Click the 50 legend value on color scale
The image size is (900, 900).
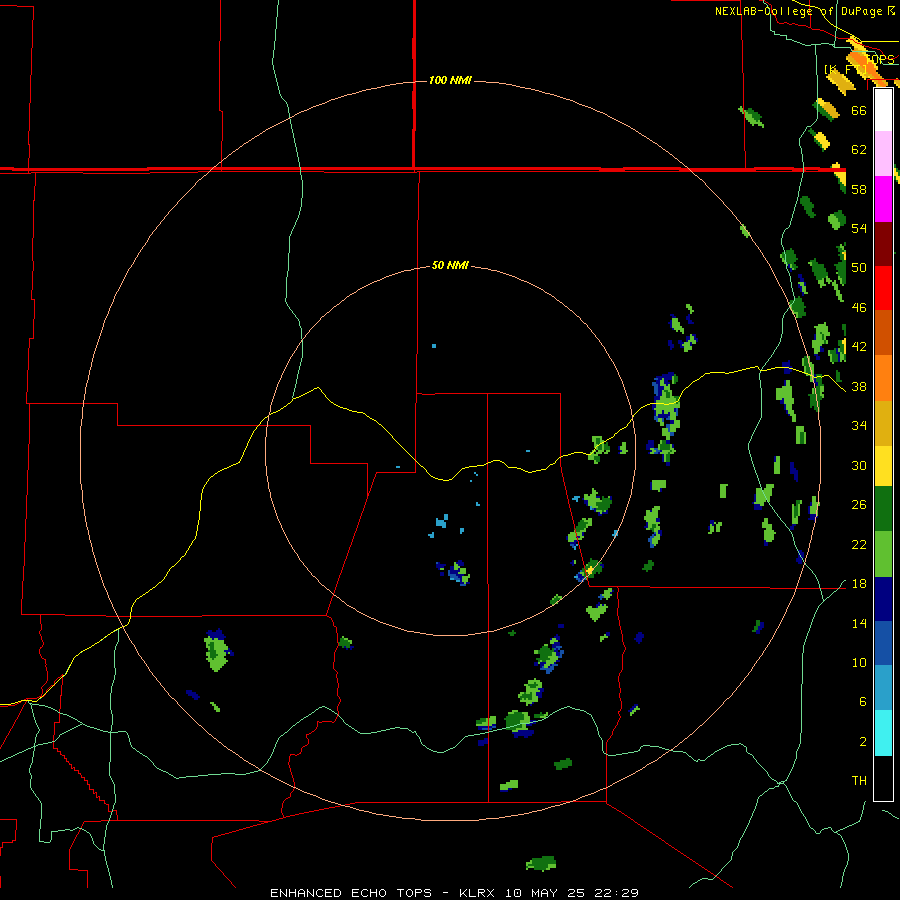[x=859, y=268]
